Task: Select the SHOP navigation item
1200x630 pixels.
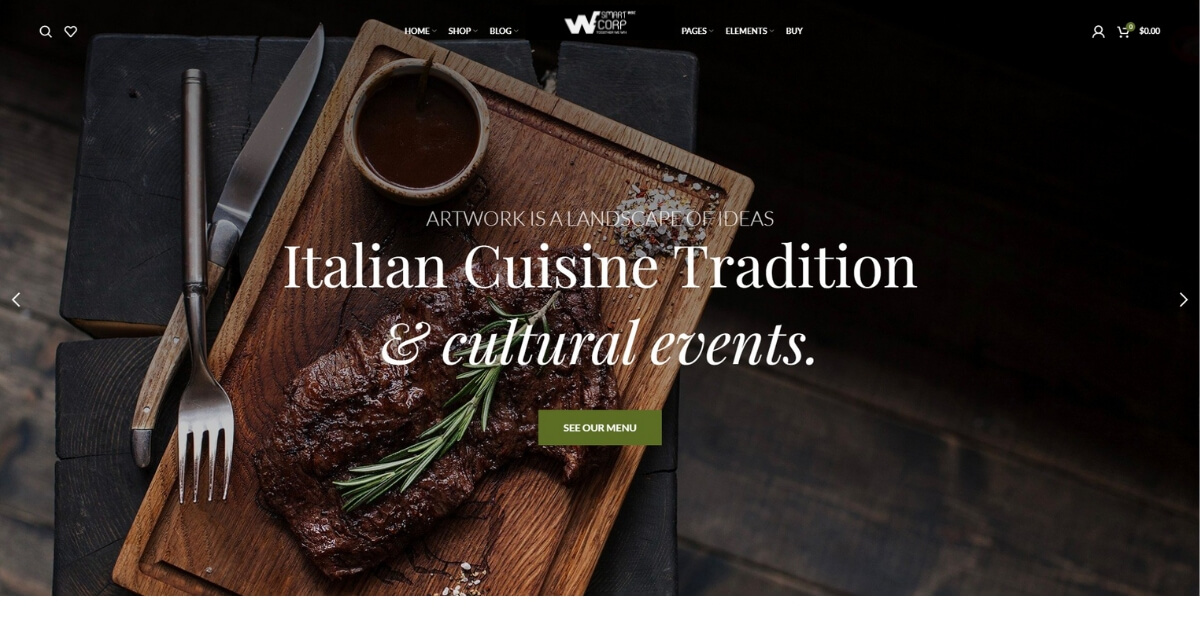Action: [x=459, y=31]
